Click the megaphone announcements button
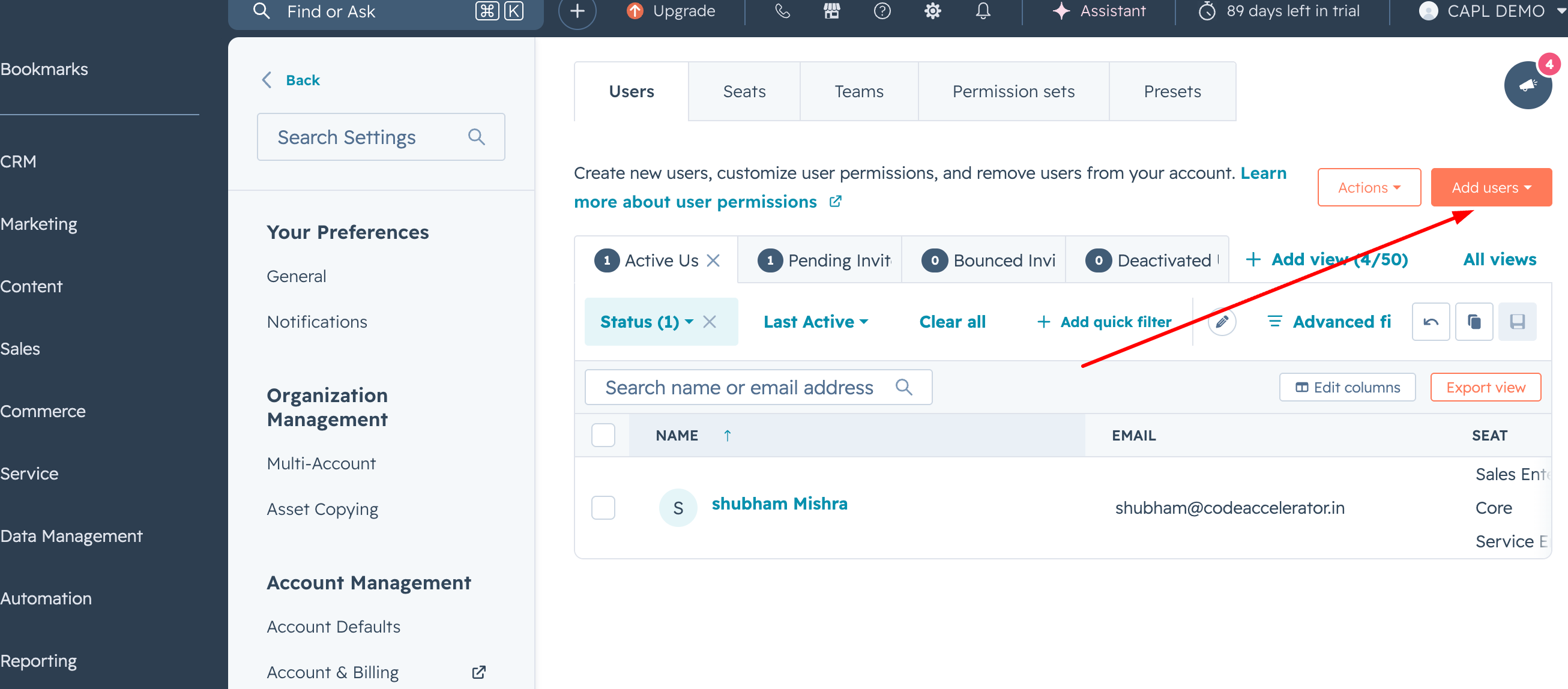This screenshot has height=689, width=1568. [x=1527, y=85]
